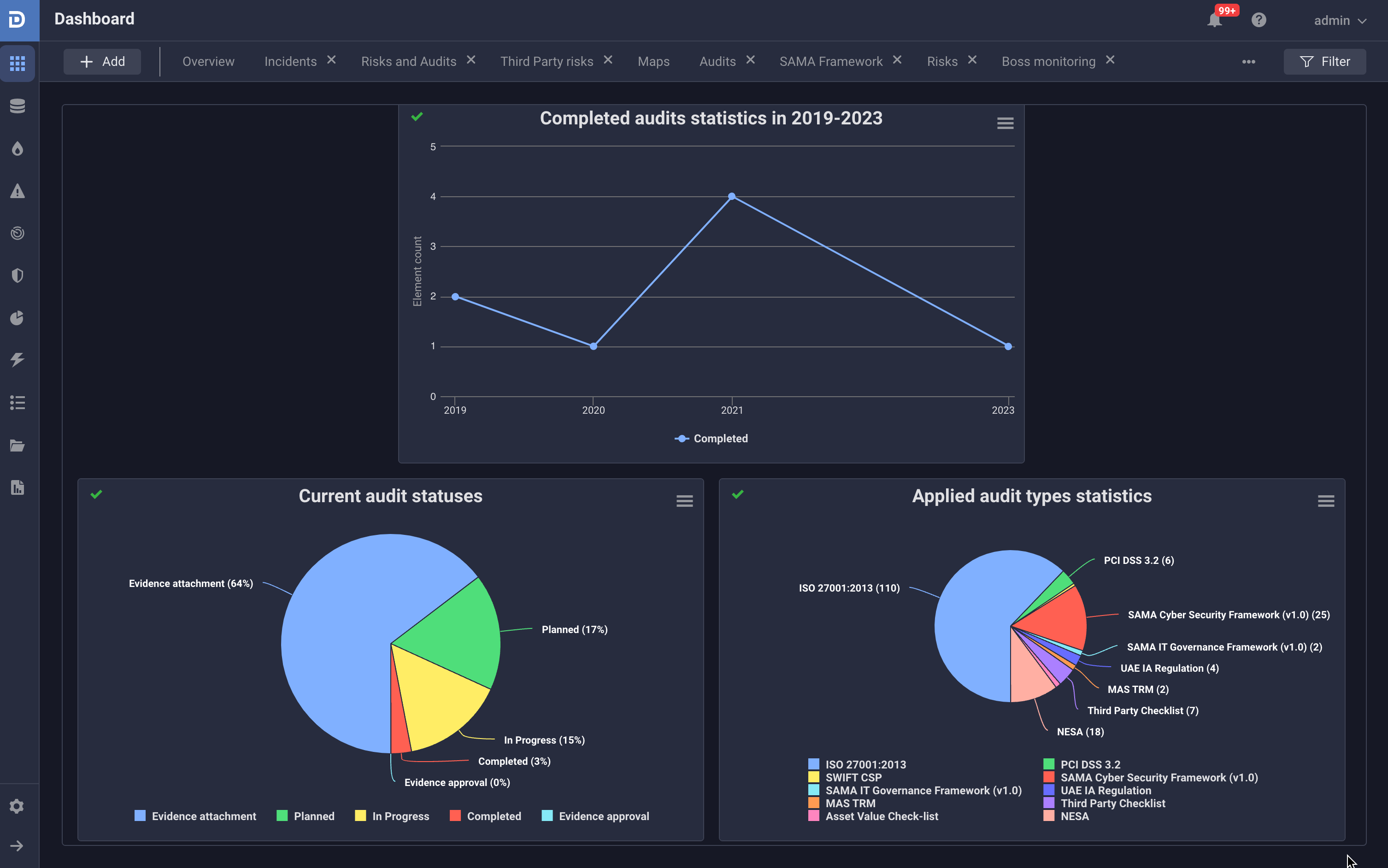
Task: Open the folder sidebar icon
Action: 17,446
